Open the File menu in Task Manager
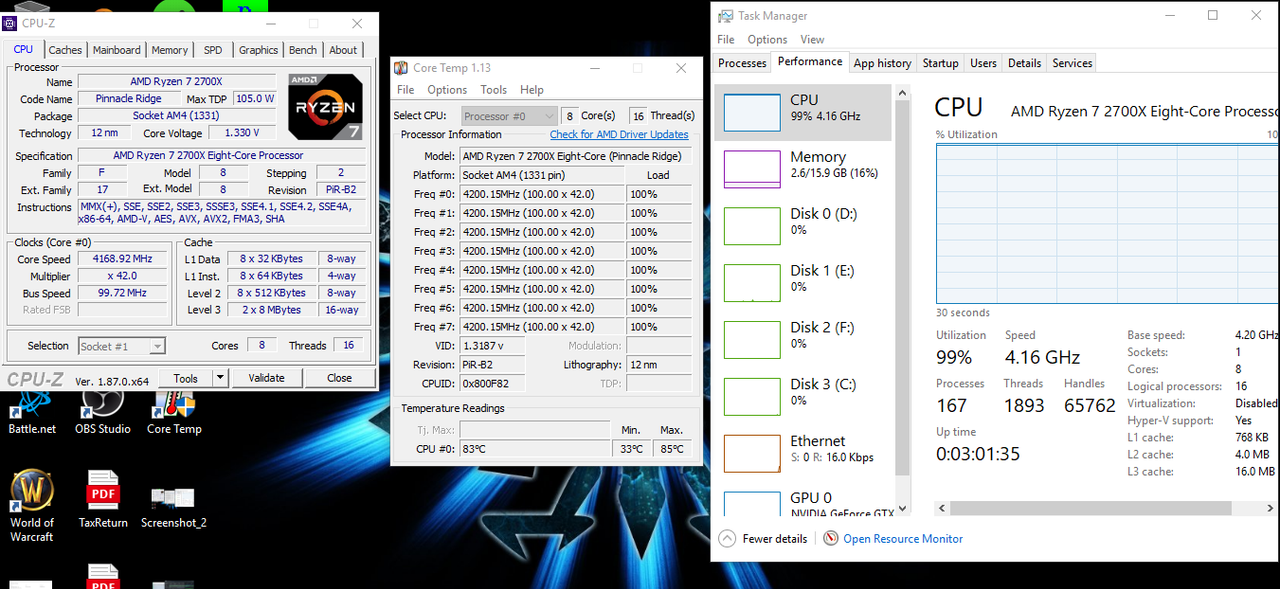Image resolution: width=1280 pixels, height=589 pixels. point(726,40)
